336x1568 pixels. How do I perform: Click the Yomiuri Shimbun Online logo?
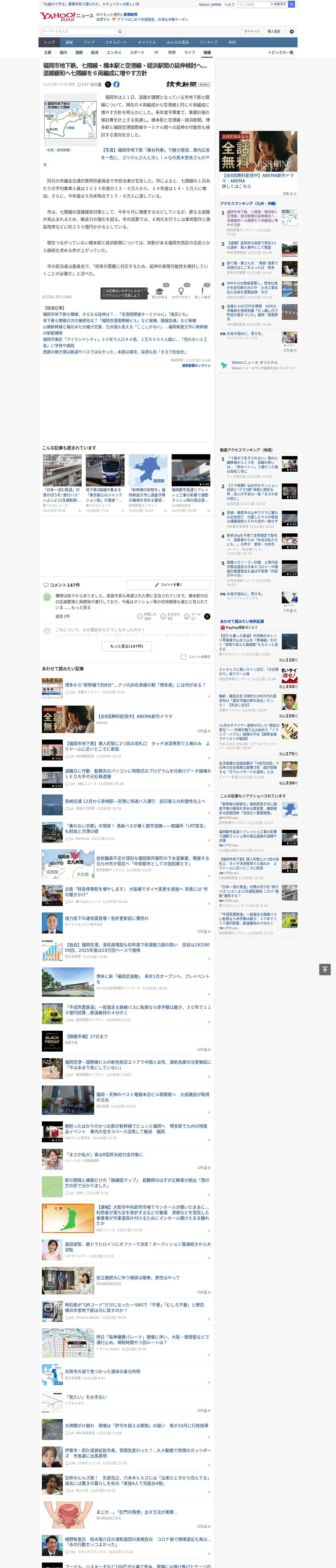pyautogui.click(x=188, y=85)
